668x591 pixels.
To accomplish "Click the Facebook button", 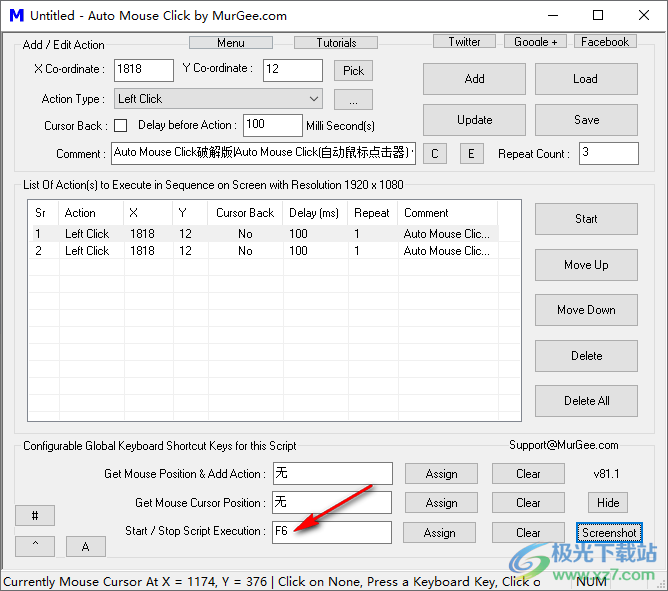I will [605, 41].
